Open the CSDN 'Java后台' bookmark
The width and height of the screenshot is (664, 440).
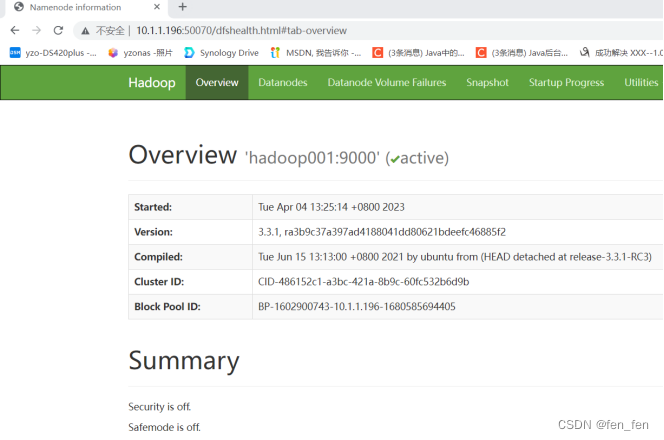coord(522,53)
